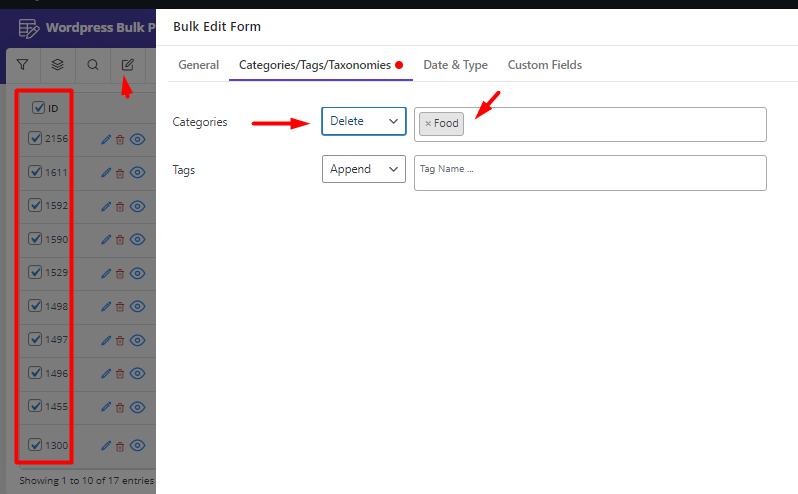Image resolution: width=798 pixels, height=494 pixels.
Task: Edit post 1529 with pencil icon
Action: coord(106,273)
